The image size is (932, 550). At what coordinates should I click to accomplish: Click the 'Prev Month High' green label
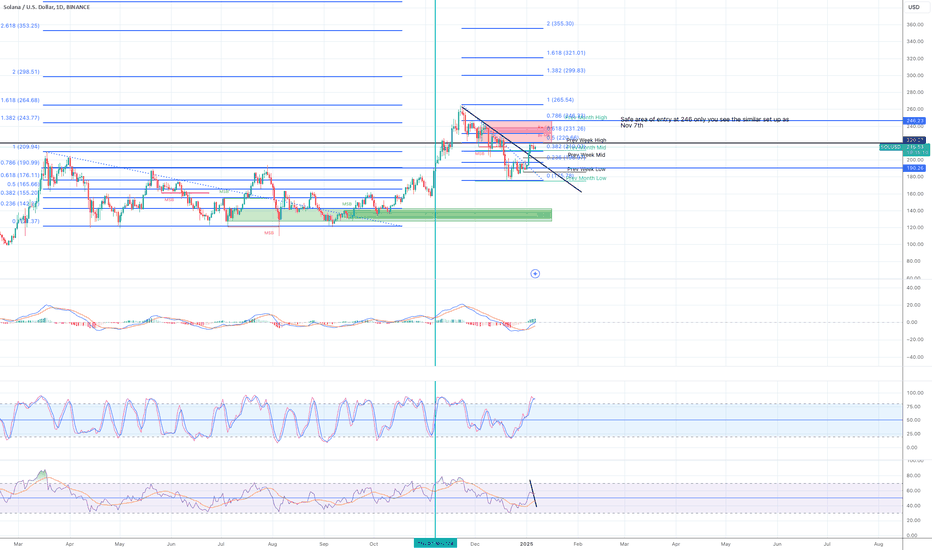click(x=586, y=118)
